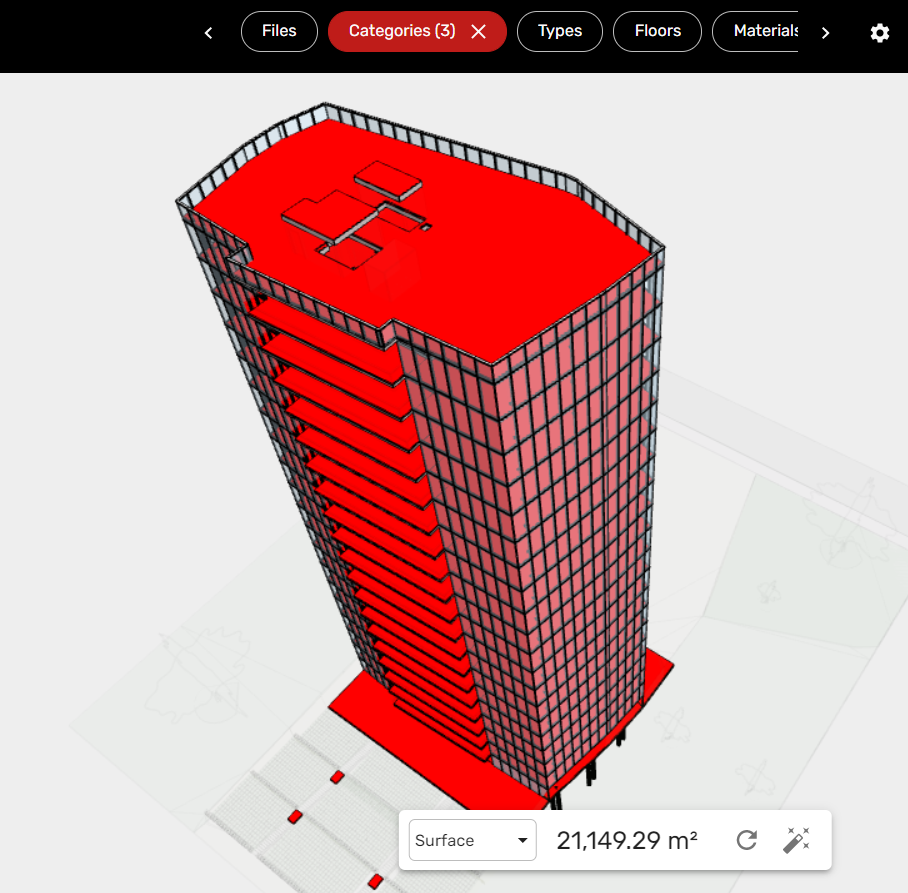Click the refresh measurement icon
Viewport: 908px width, 893px height.
747,840
